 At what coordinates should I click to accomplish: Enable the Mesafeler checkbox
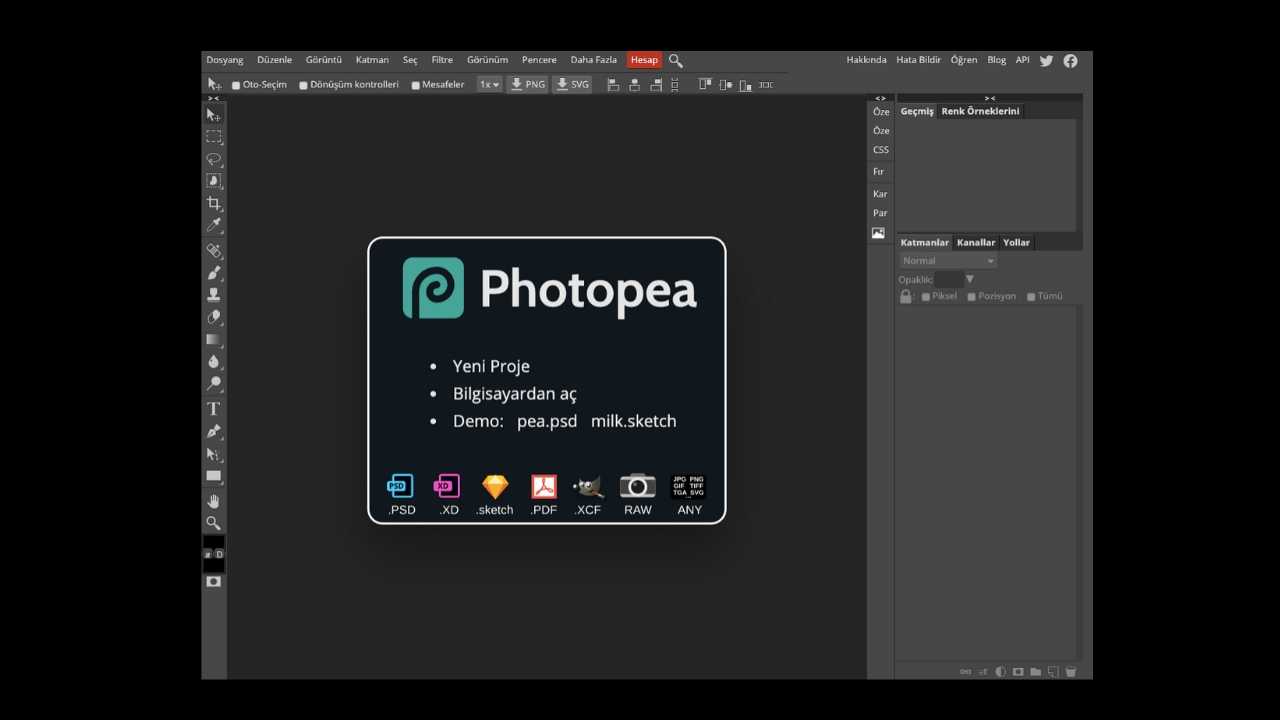[416, 85]
